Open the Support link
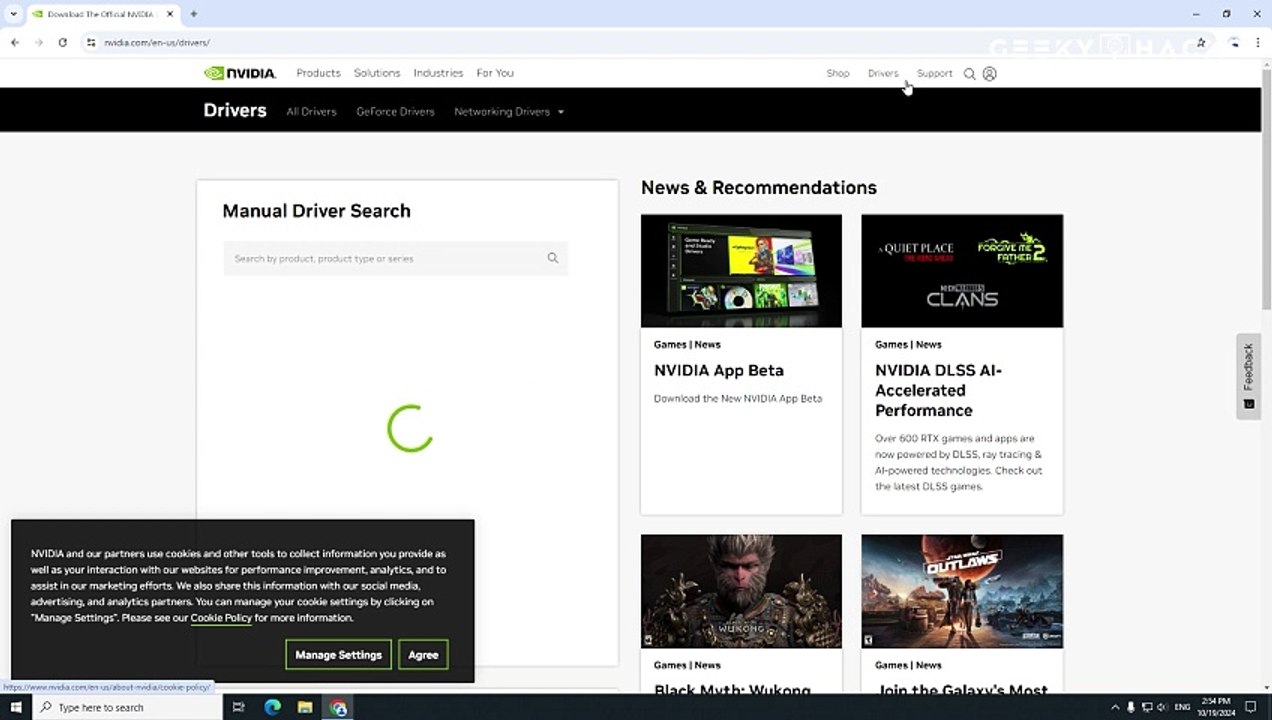This screenshot has height=720, width=1272. pyautogui.click(x=934, y=73)
